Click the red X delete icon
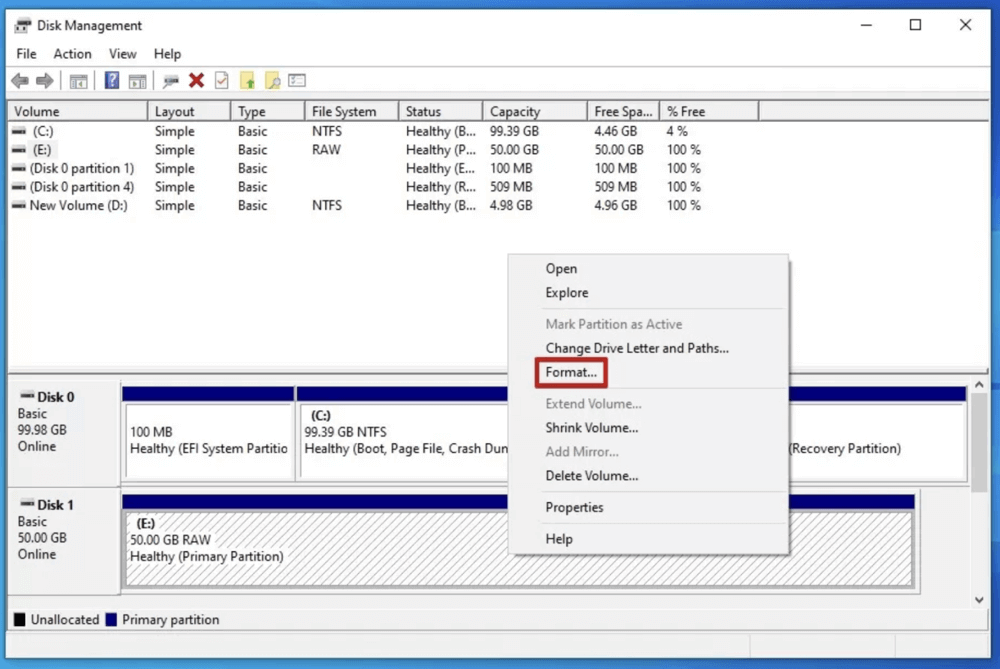The image size is (1000, 669). (196, 80)
